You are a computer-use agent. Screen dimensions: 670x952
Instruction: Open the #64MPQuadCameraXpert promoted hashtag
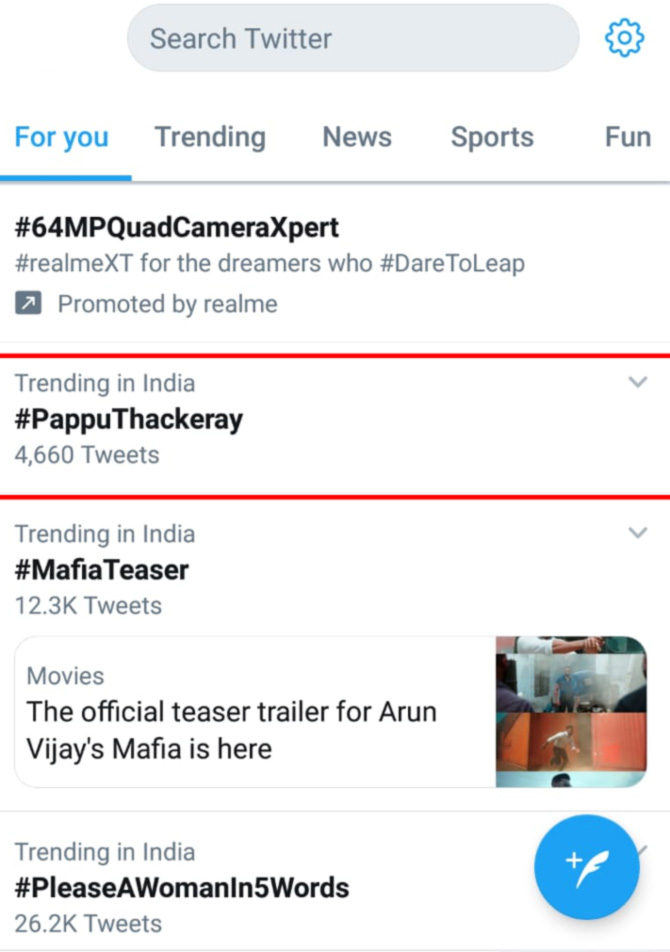coord(177,228)
